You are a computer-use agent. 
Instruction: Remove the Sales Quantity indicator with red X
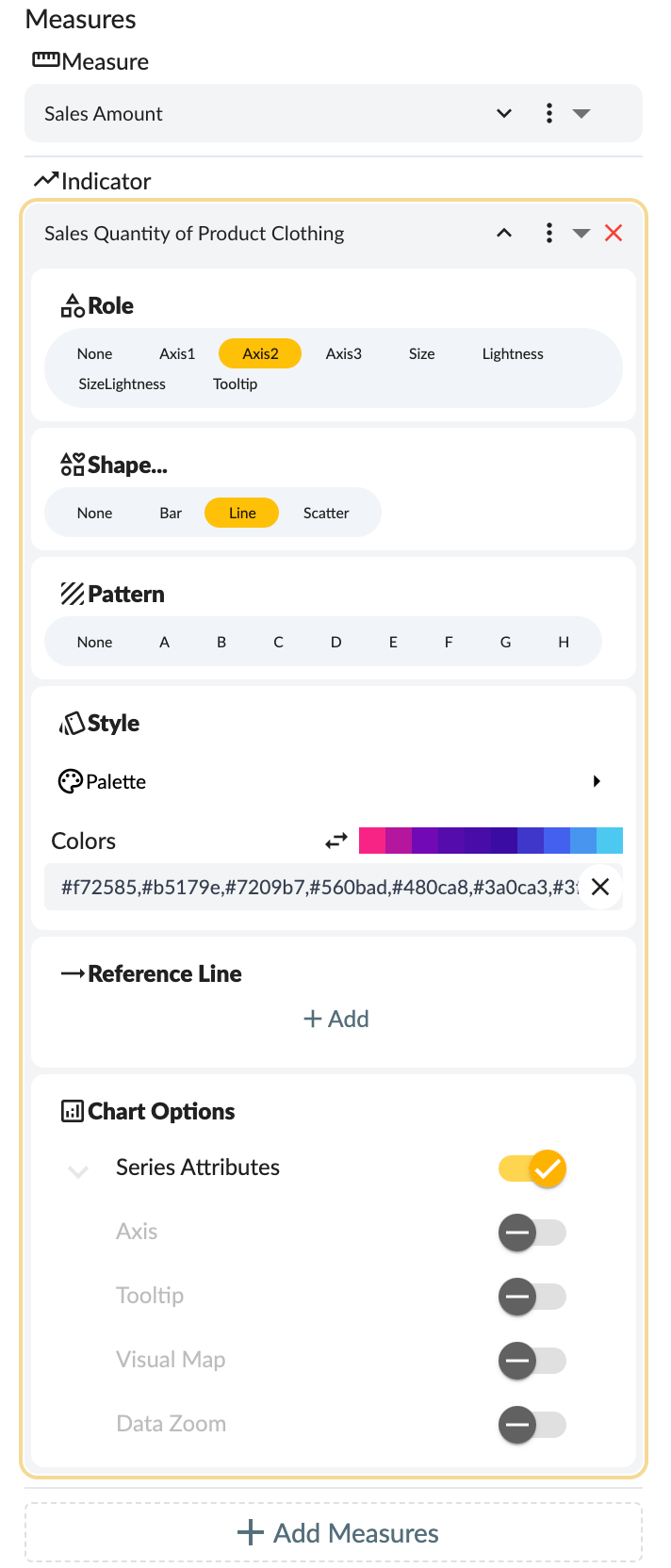614,234
